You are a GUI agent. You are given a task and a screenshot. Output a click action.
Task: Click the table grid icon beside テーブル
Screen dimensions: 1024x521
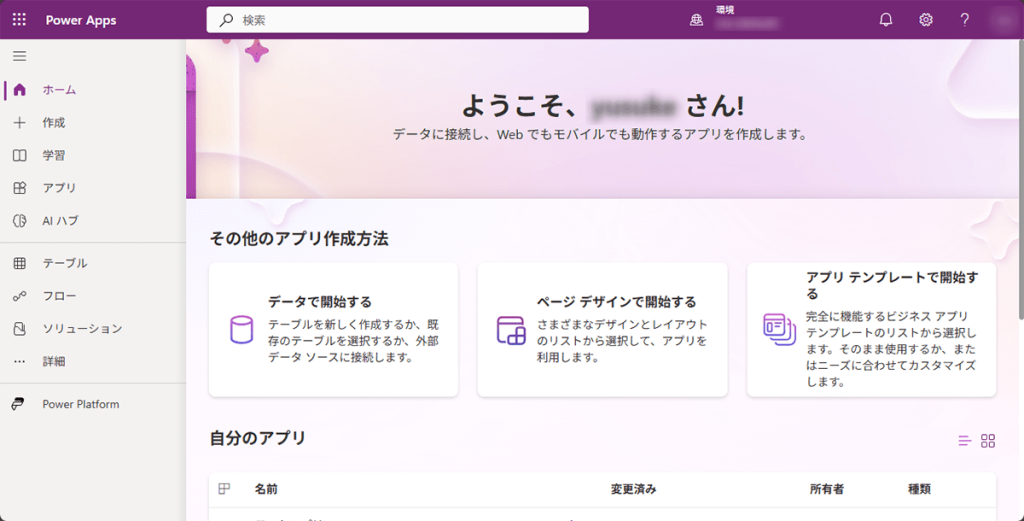20,263
